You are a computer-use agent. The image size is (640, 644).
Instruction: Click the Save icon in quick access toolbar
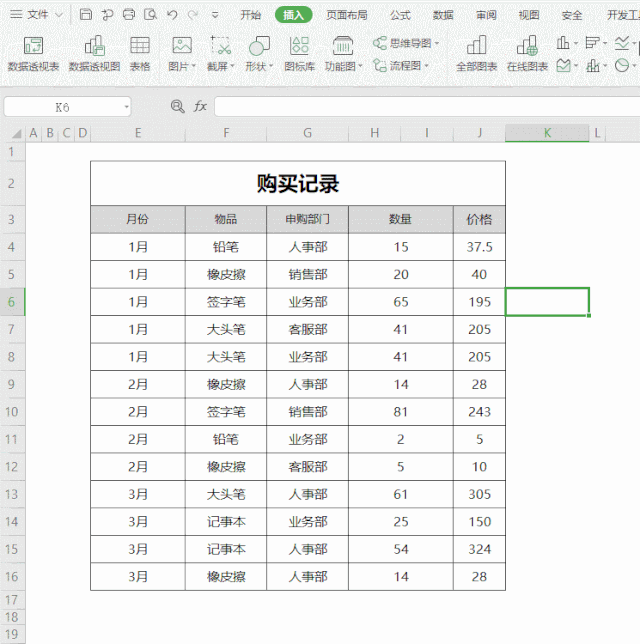pos(86,15)
